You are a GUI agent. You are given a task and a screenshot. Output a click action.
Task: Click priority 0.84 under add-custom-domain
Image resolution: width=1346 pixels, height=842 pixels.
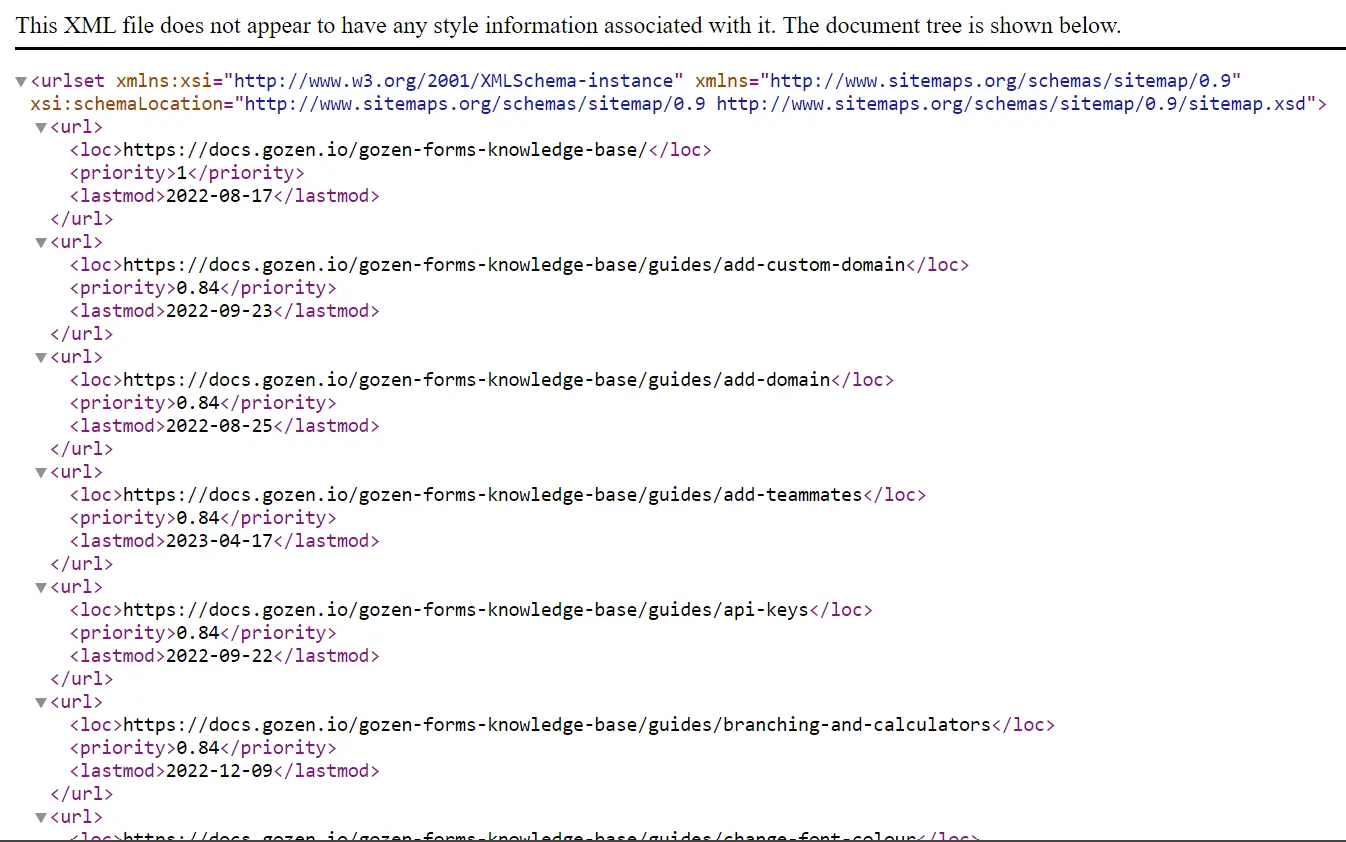pyautogui.click(x=197, y=288)
